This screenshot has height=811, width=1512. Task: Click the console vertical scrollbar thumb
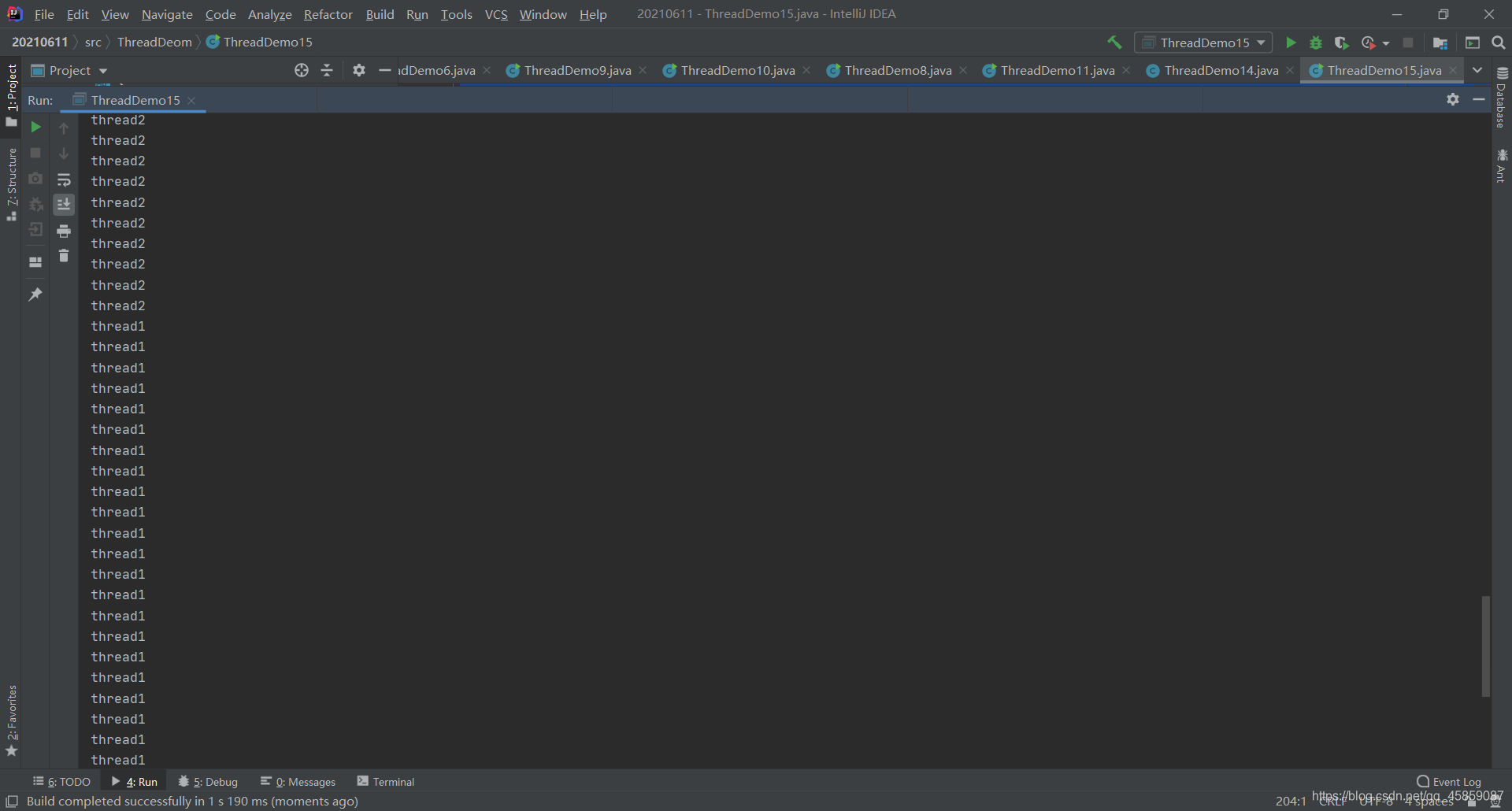(1485, 646)
